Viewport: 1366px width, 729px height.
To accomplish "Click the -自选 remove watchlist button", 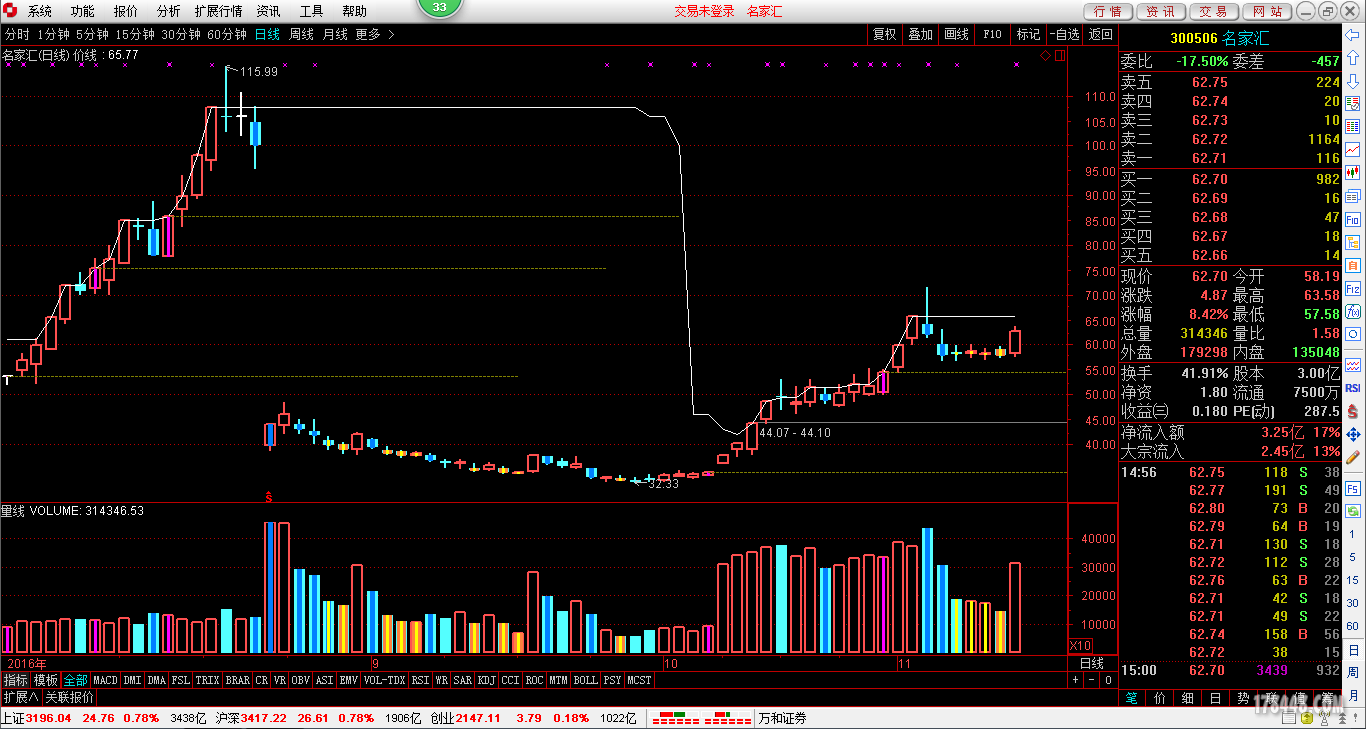I will [1064, 34].
